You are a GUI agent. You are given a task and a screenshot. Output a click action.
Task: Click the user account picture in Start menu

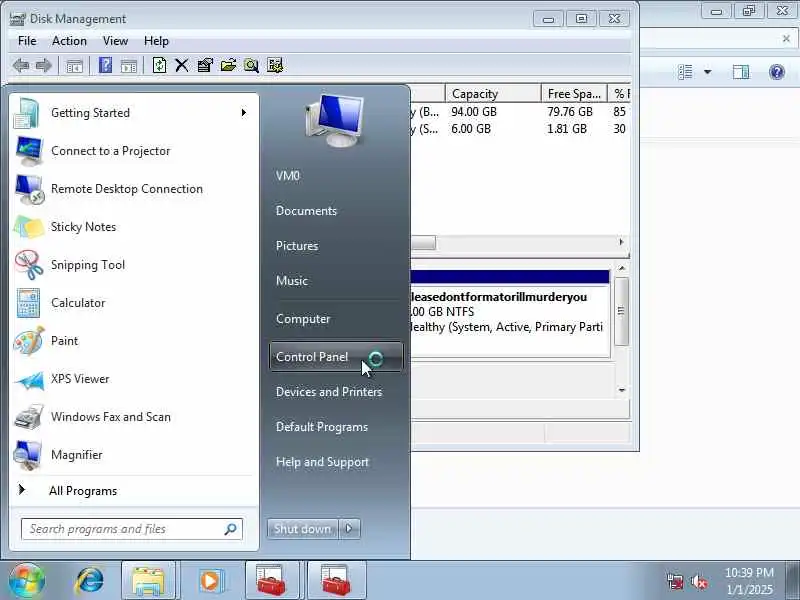point(335,121)
